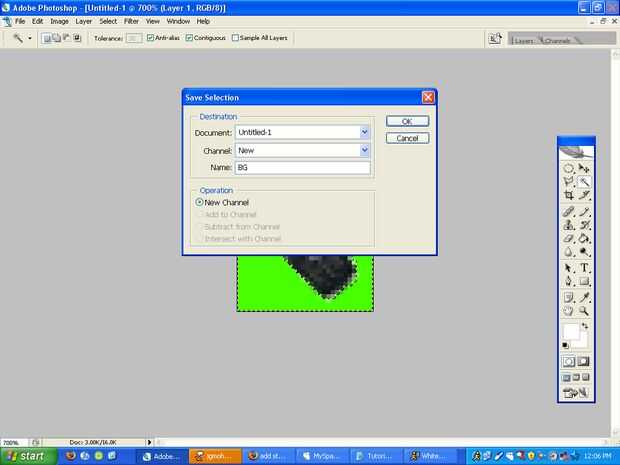Screen dimensions: 620x465
Task: Choose Intersect with Selection mode in options bar
Action: point(77,38)
